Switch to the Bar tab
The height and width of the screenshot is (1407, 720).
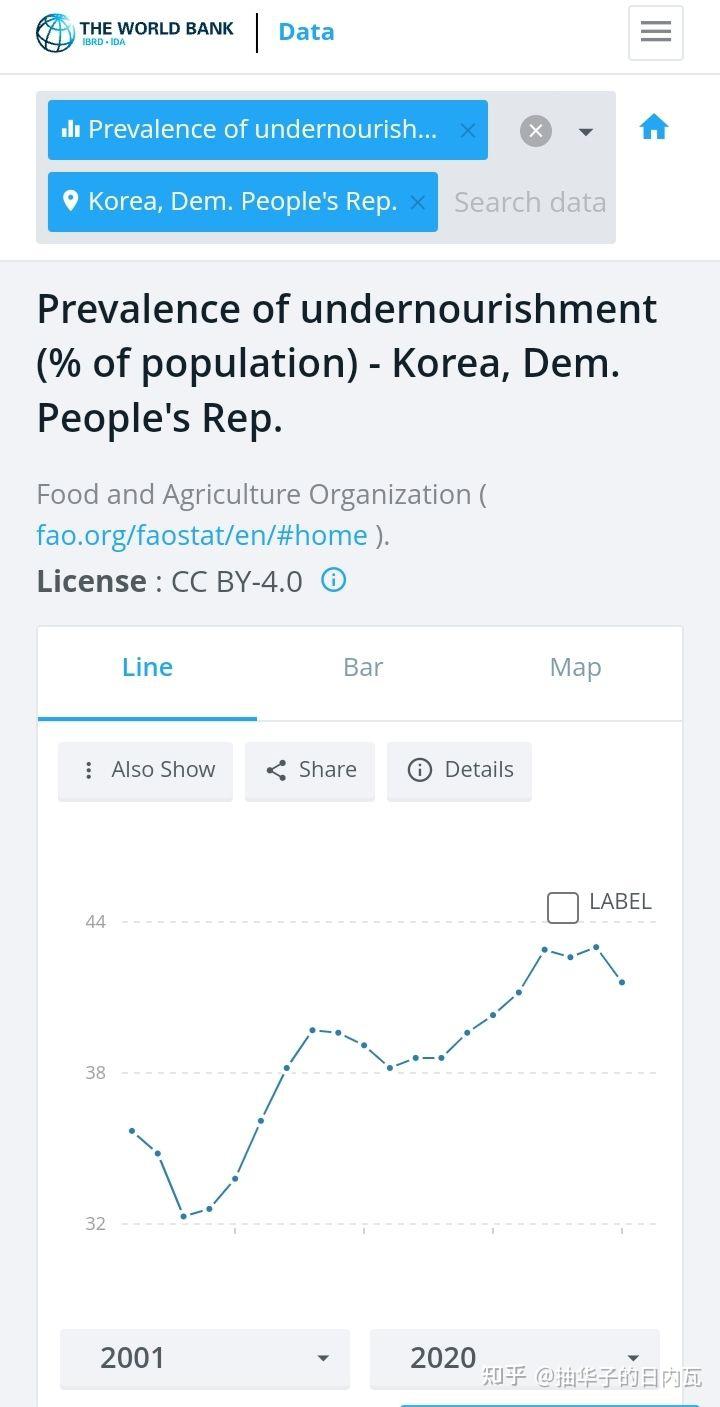click(x=363, y=668)
